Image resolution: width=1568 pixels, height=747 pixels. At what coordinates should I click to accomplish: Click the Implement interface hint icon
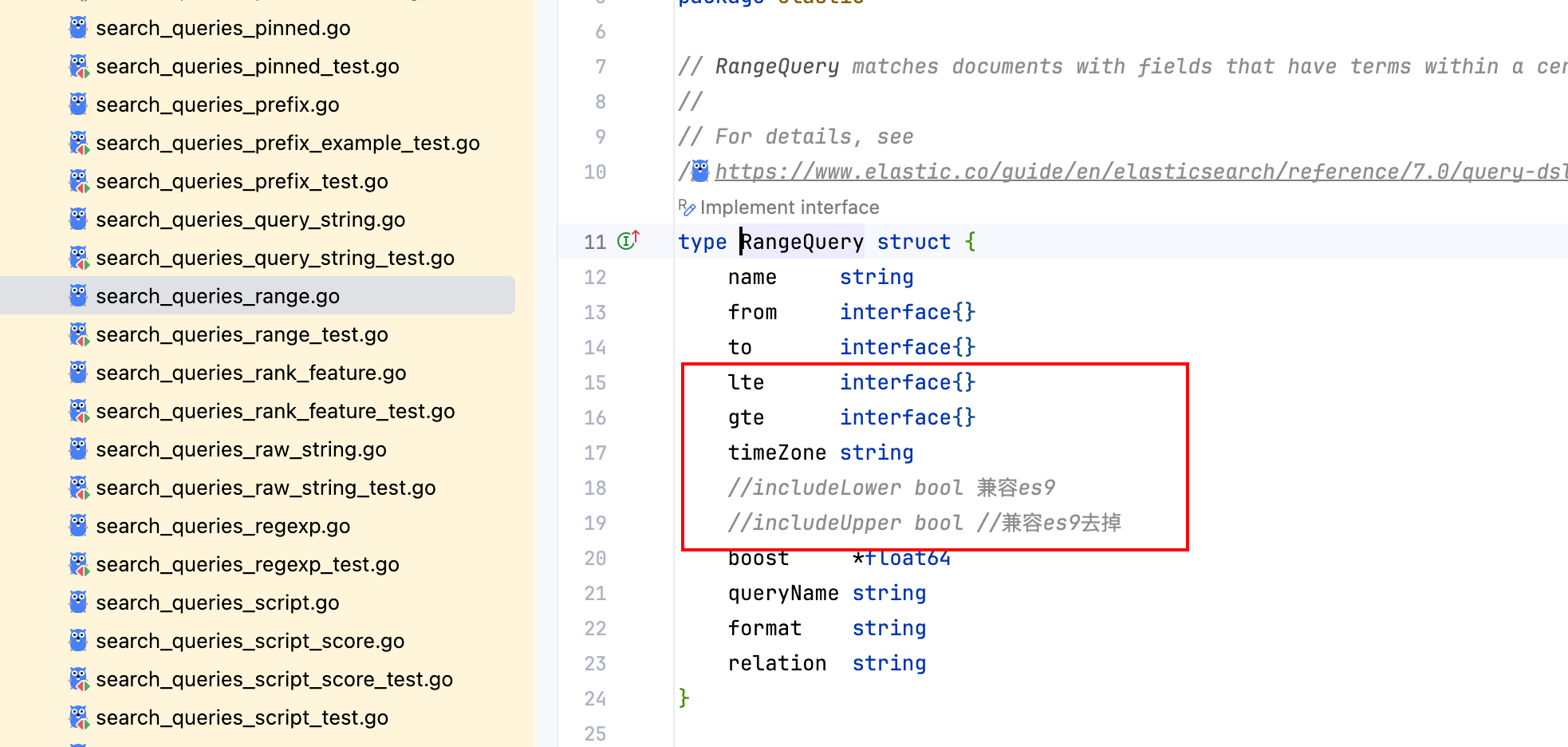pyautogui.click(x=687, y=207)
